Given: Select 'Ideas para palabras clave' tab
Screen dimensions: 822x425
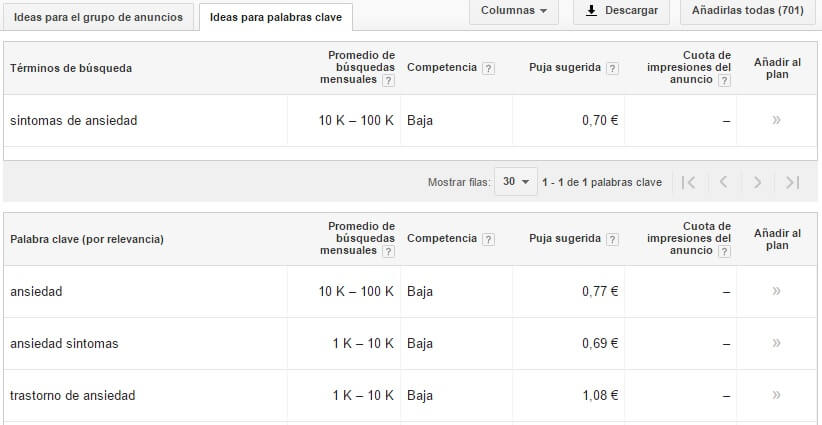Looking at the screenshot, I should tap(275, 17).
